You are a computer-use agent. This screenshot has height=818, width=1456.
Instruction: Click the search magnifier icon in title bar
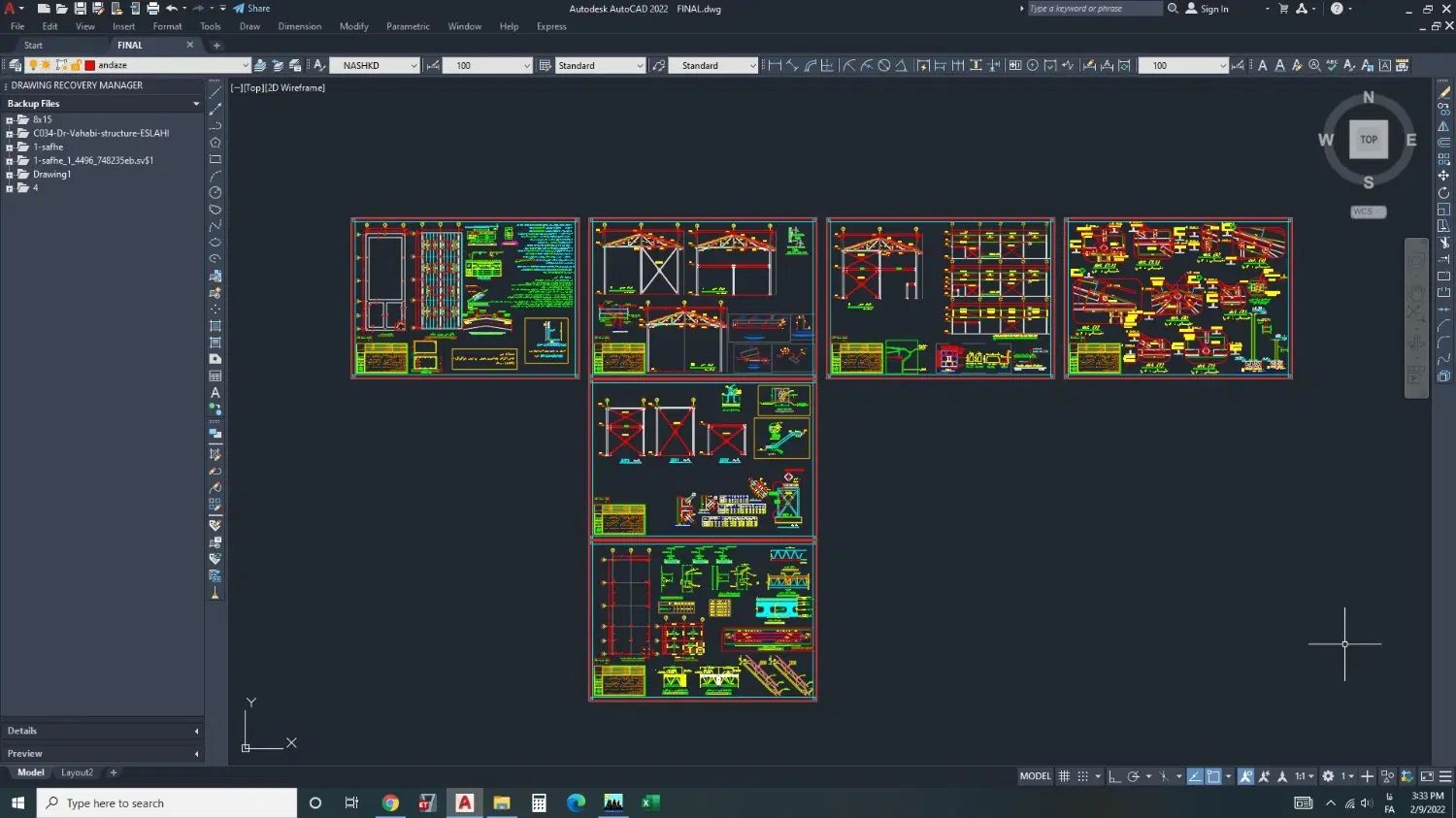click(x=1173, y=9)
